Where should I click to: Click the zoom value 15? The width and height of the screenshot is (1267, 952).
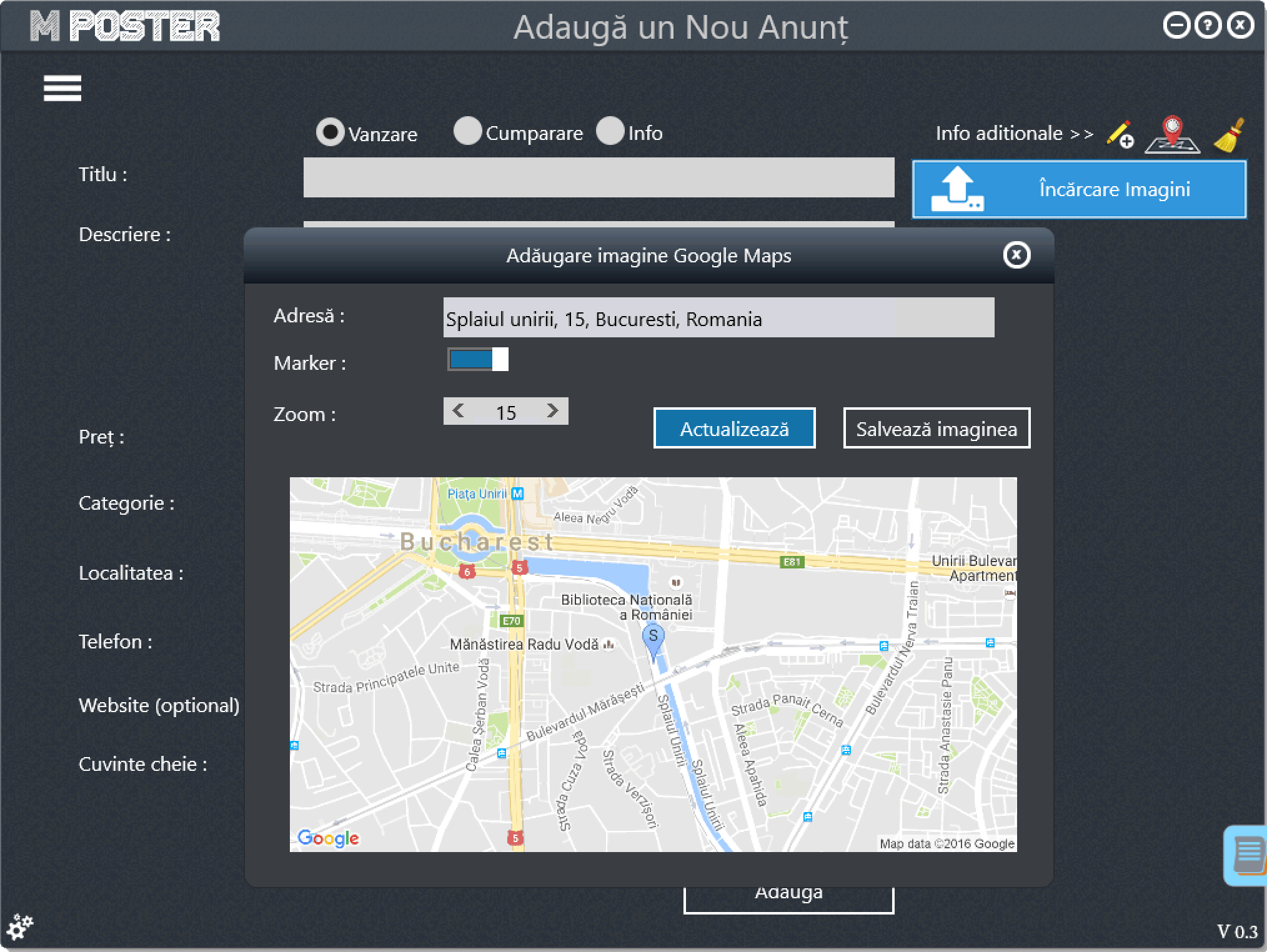506,412
